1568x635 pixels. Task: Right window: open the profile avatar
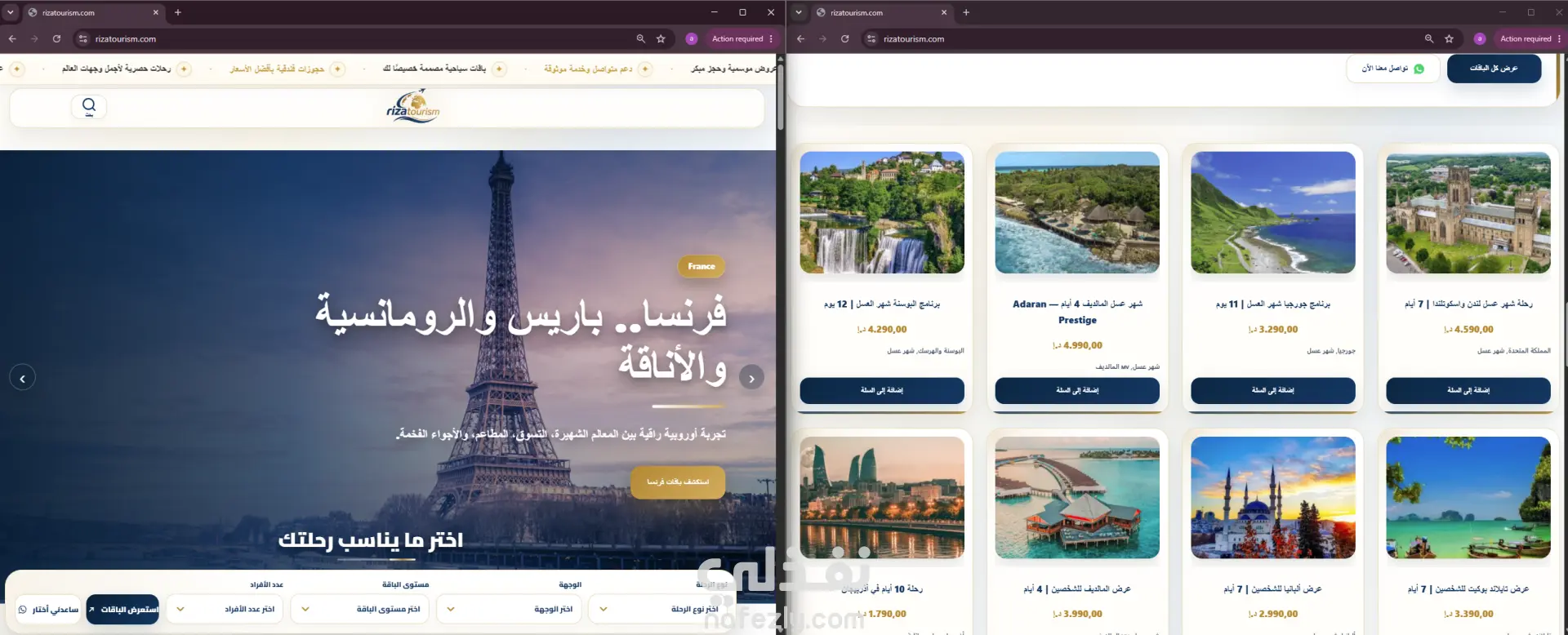[1479, 38]
